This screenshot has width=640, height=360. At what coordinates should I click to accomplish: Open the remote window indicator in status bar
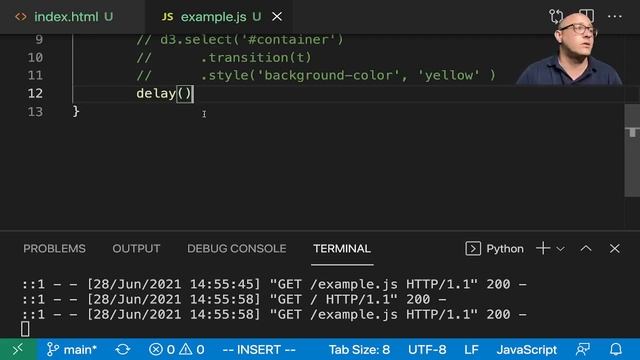[18, 349]
